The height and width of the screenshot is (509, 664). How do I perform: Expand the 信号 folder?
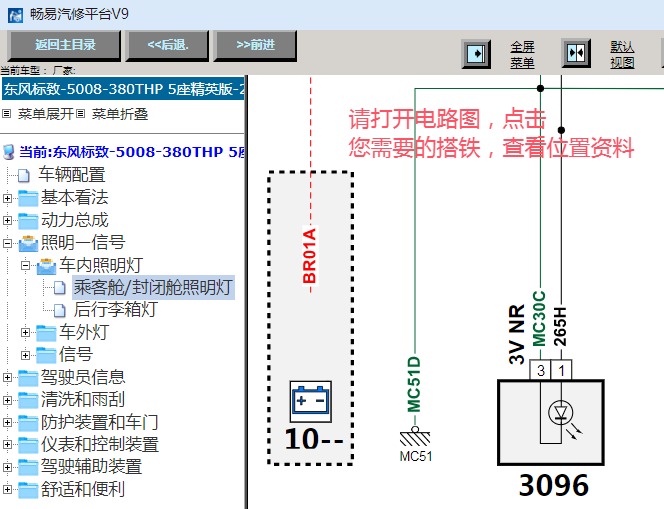25,355
